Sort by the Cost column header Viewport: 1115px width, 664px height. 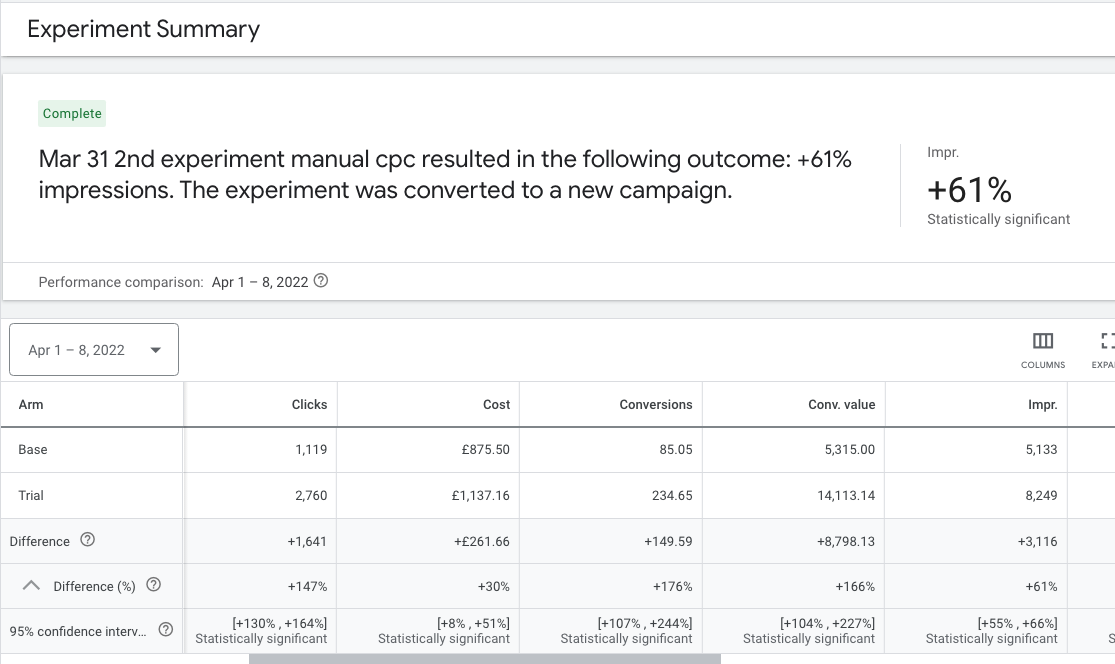tap(496, 404)
